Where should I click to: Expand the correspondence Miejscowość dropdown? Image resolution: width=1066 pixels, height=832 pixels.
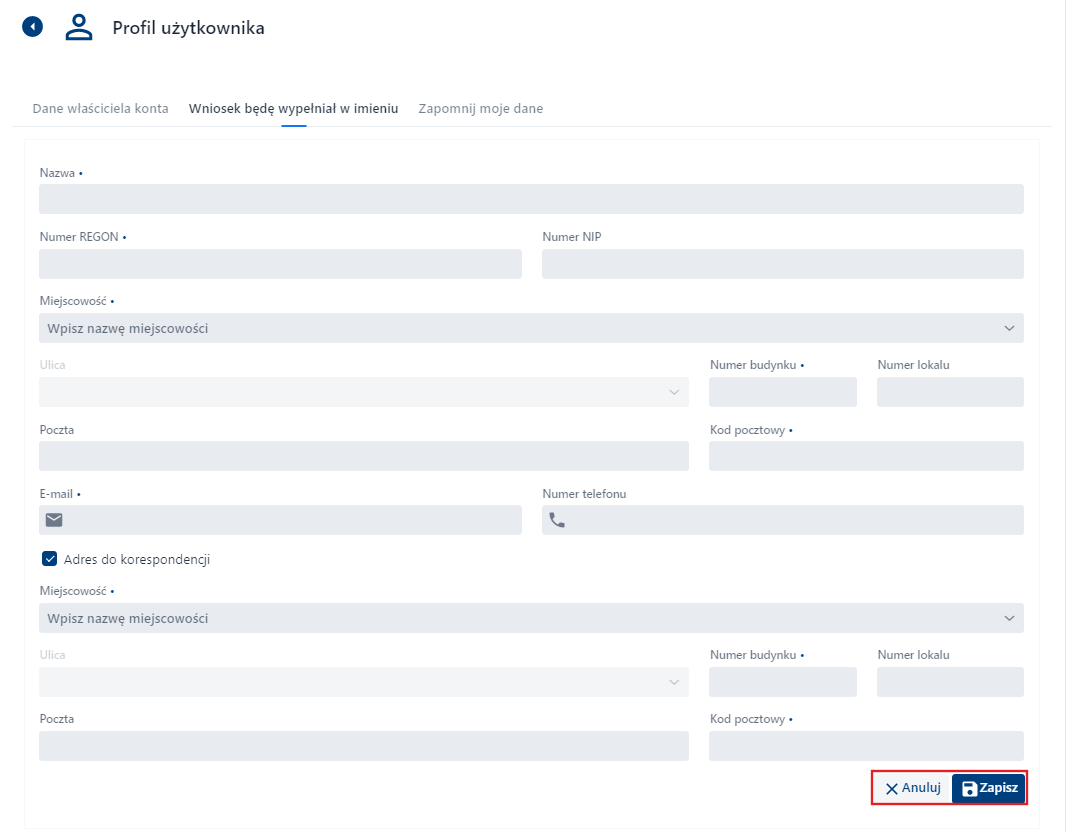tap(1009, 618)
